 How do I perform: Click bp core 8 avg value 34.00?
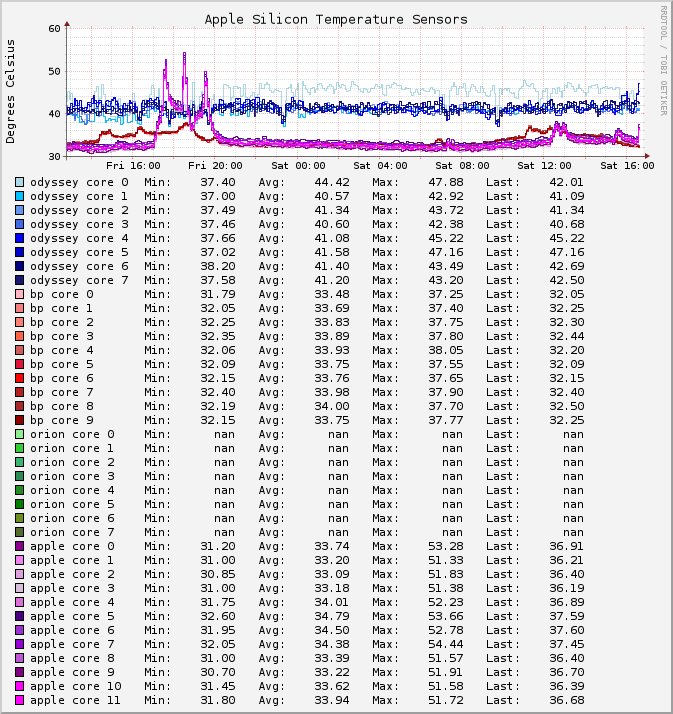click(332, 407)
